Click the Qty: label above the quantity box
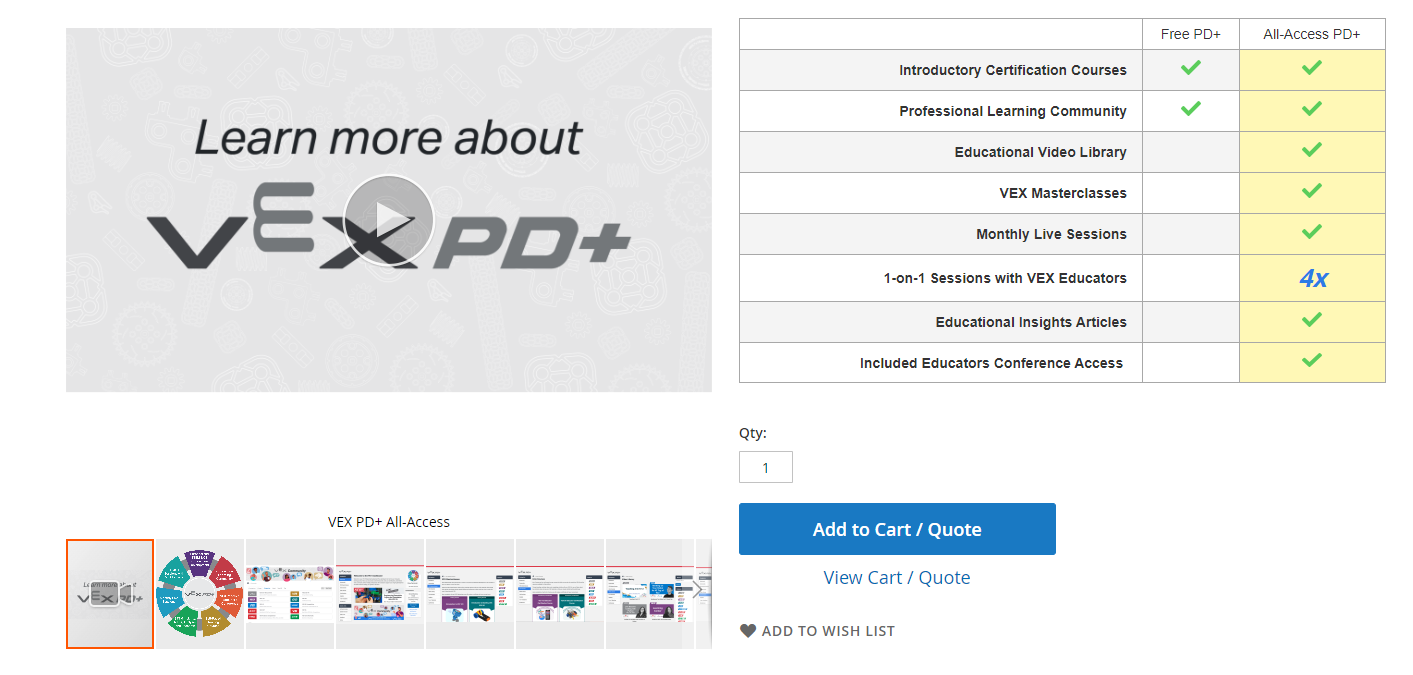This screenshot has width=1413, height=675. pyautogui.click(x=753, y=433)
